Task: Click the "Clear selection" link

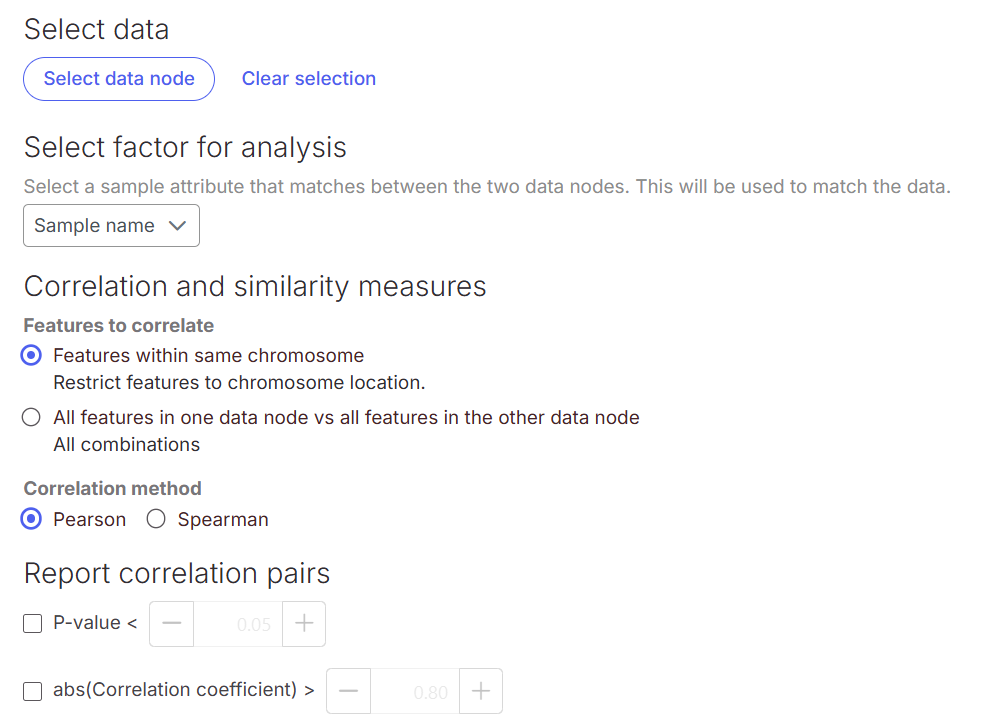Action: [x=309, y=79]
